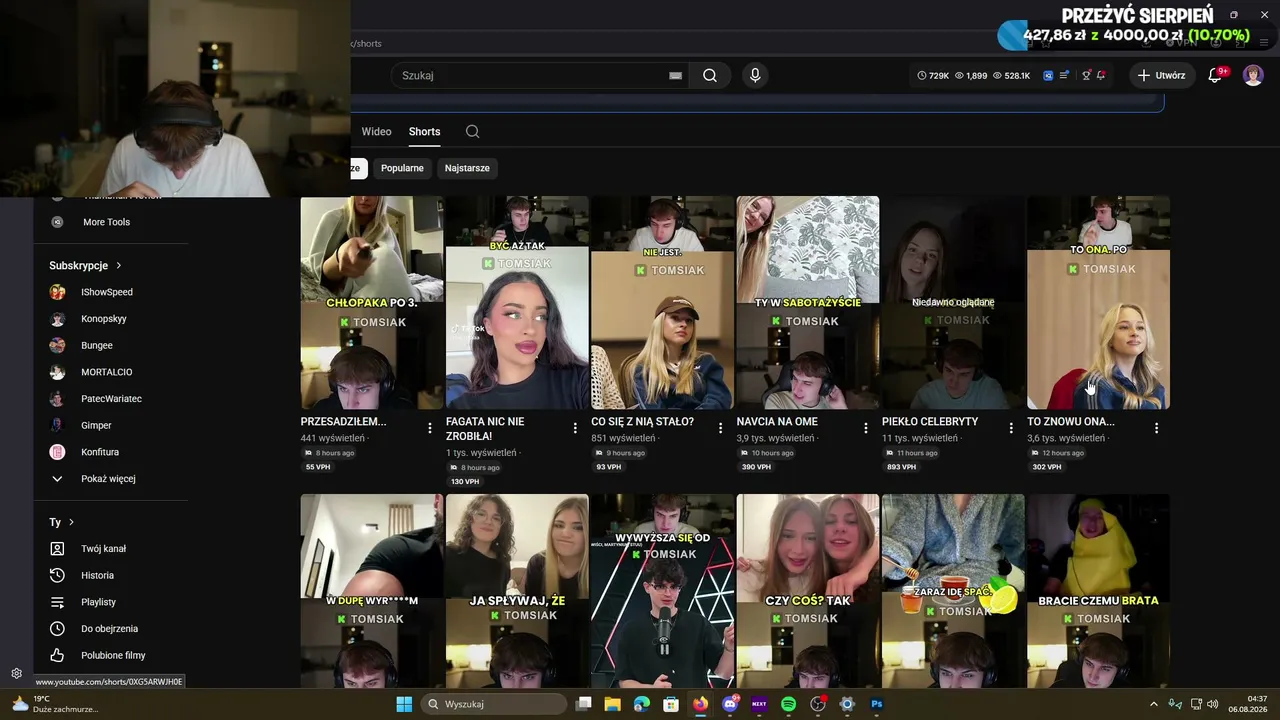The image size is (1280, 720).
Task: Open the ZARAZ IDĘ SPAĆ short thumbnail
Action: click(x=953, y=591)
